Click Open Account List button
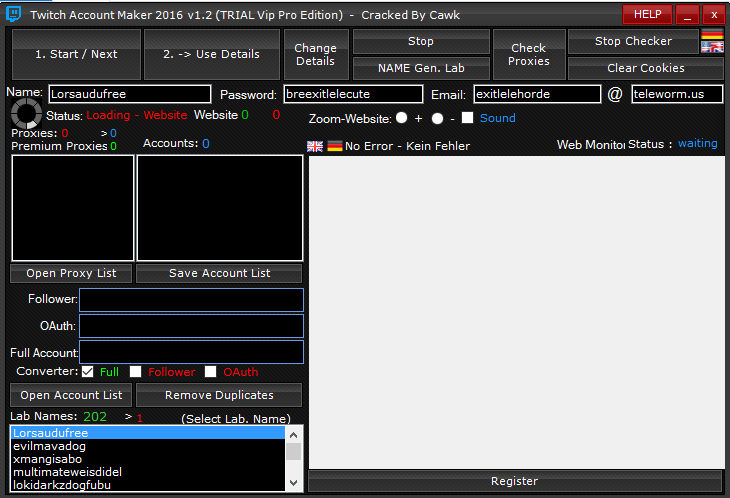 [71, 395]
